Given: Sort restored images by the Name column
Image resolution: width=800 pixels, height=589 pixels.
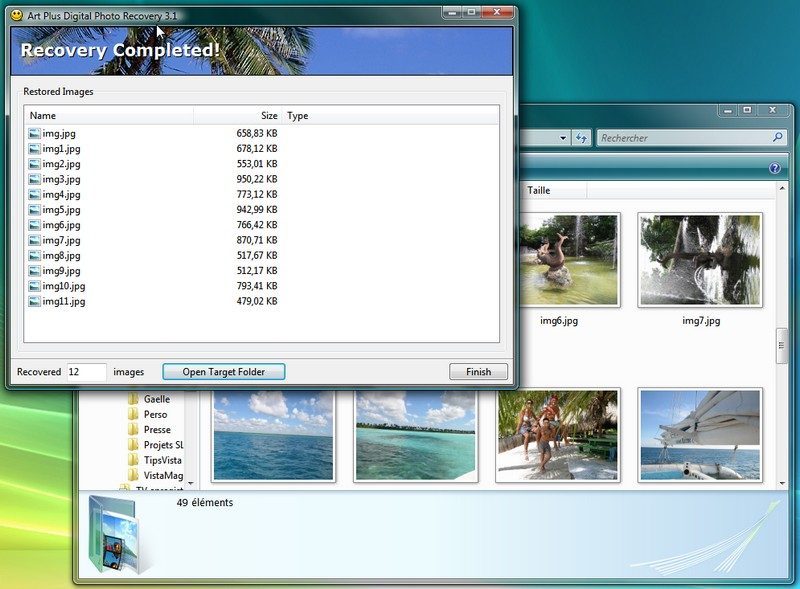Looking at the screenshot, I should pyautogui.click(x=109, y=116).
